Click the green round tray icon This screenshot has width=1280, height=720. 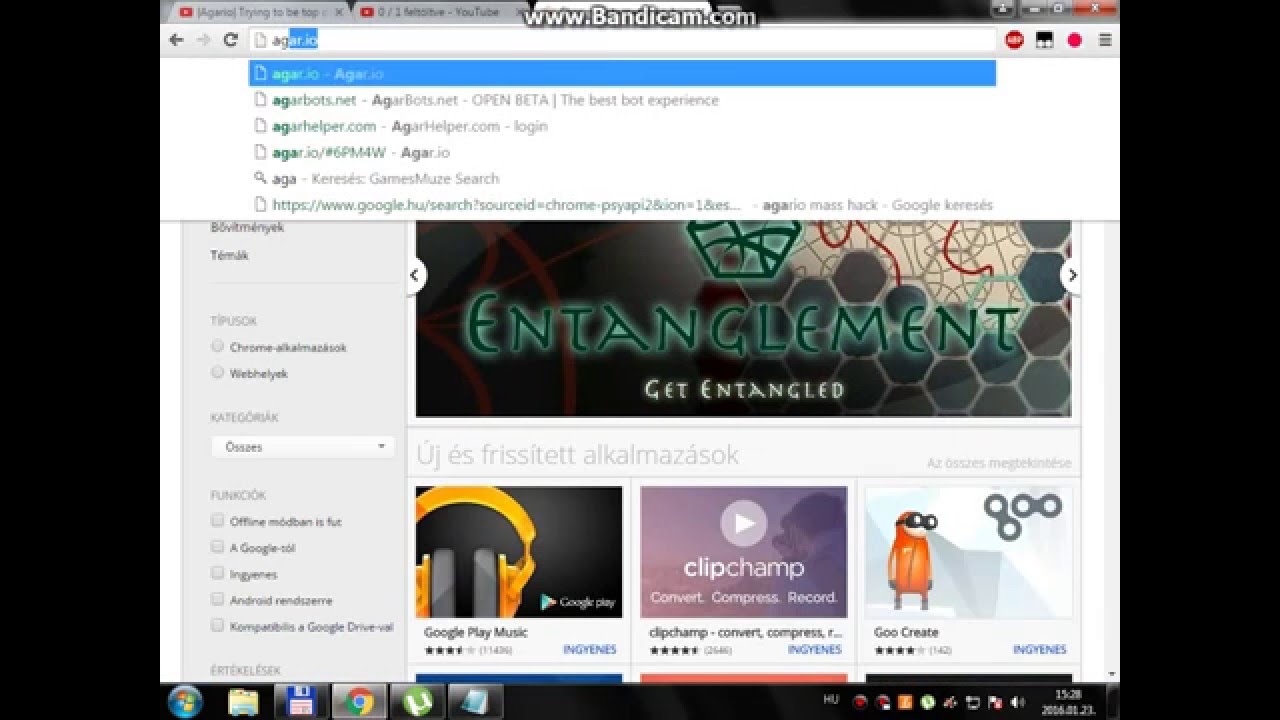coord(927,702)
